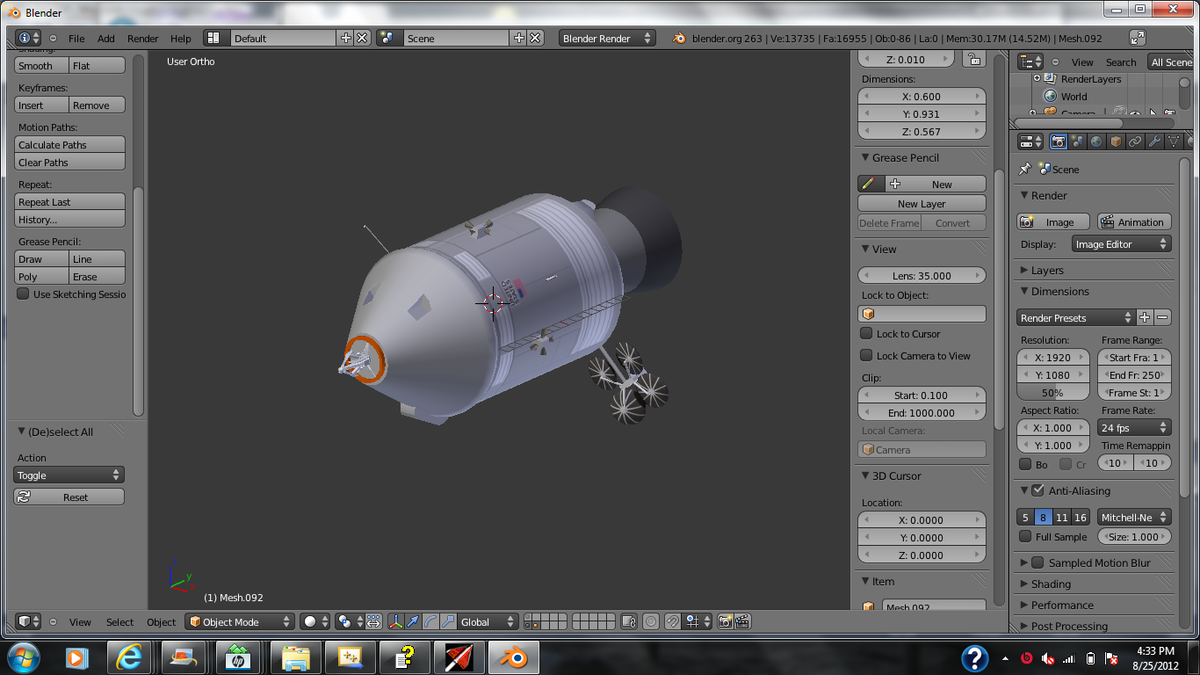Click the resolution 50% percentage slider
1200x675 pixels.
tap(1052, 392)
